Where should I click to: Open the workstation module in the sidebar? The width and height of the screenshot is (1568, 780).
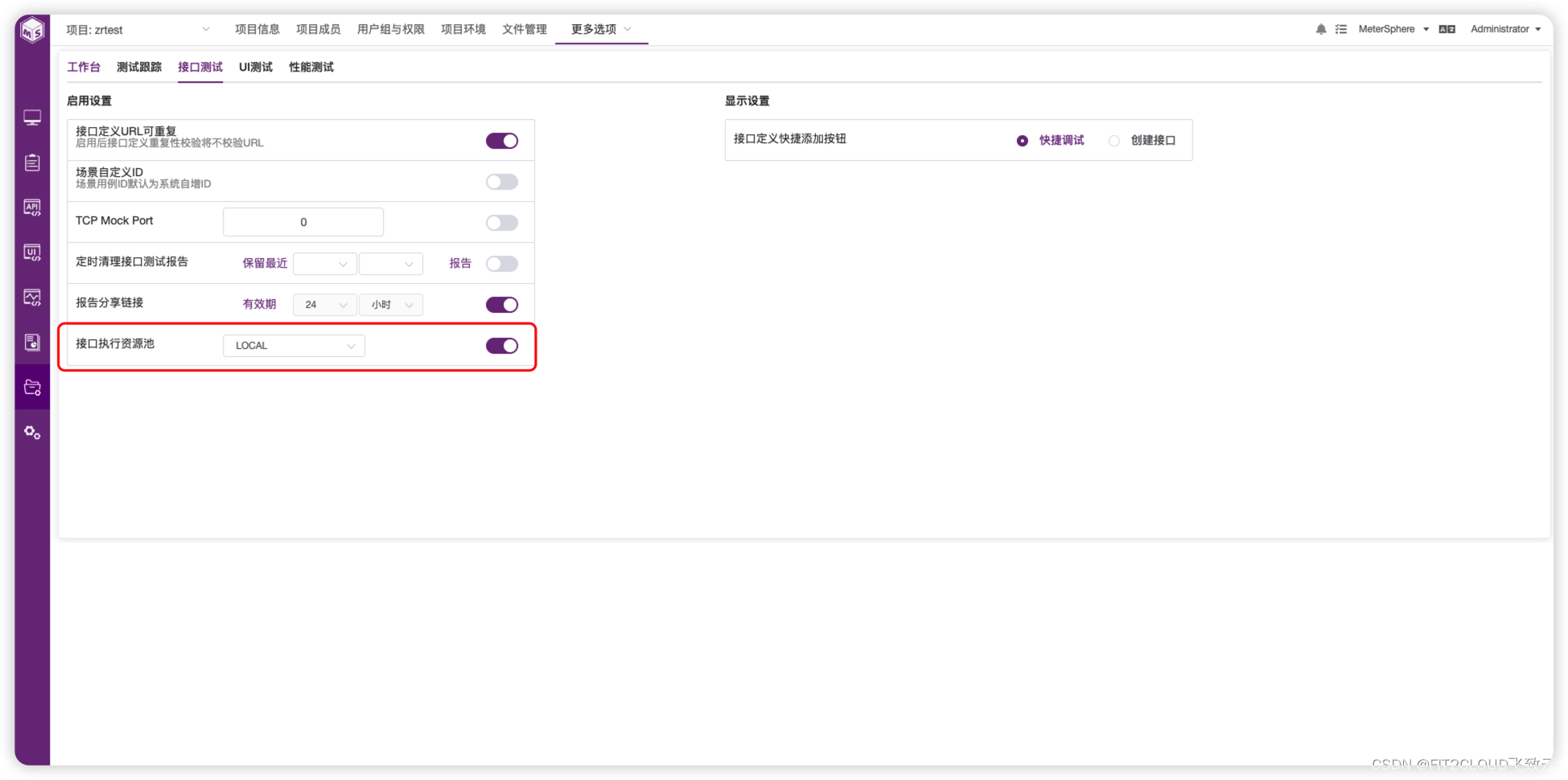(x=32, y=117)
